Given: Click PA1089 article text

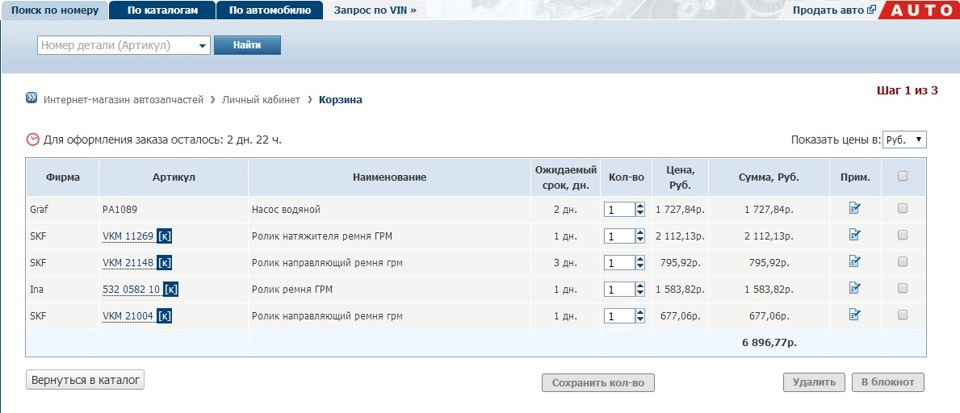Looking at the screenshot, I should [120, 210].
